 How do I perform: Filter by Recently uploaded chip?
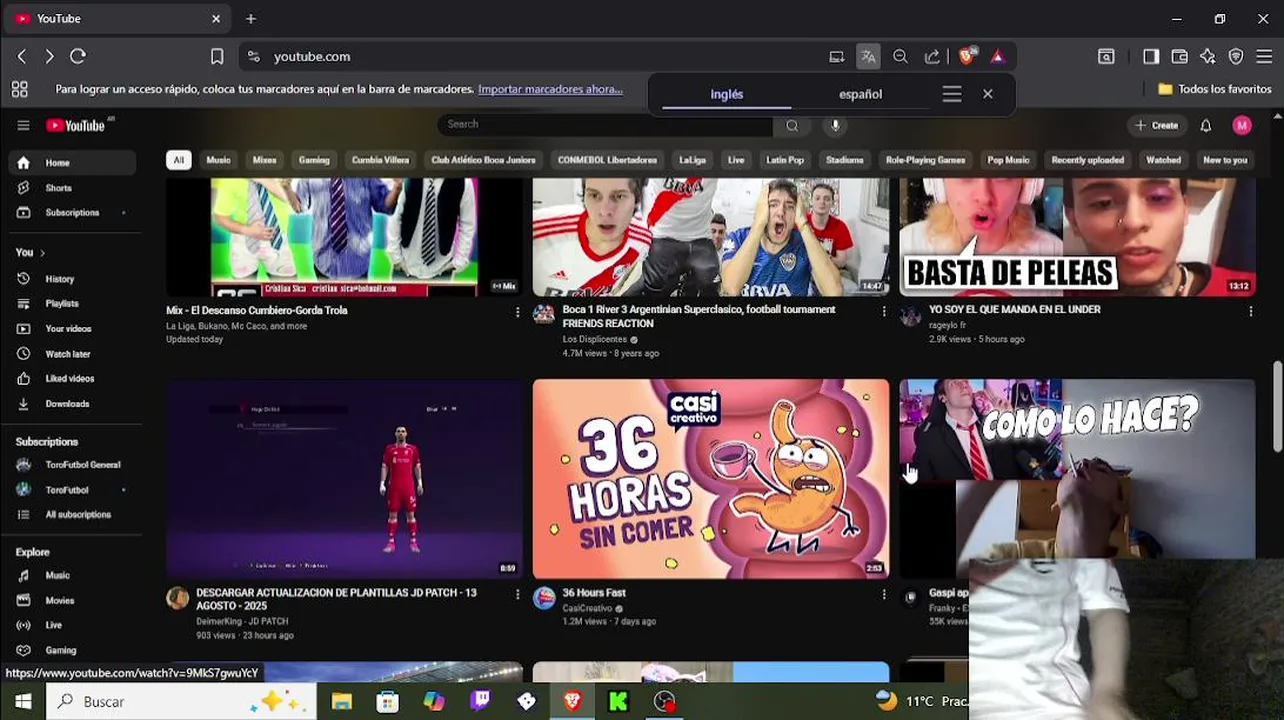(x=1087, y=160)
